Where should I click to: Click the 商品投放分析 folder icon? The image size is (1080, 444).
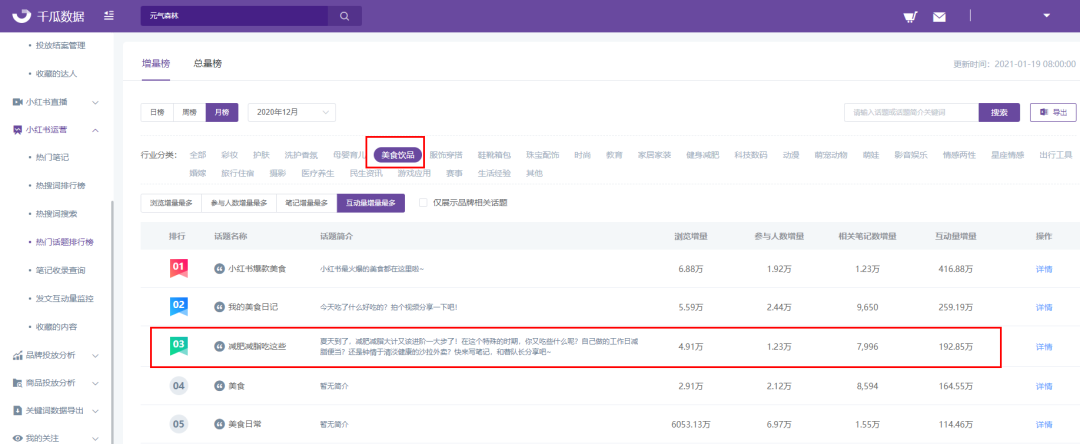(x=18, y=383)
